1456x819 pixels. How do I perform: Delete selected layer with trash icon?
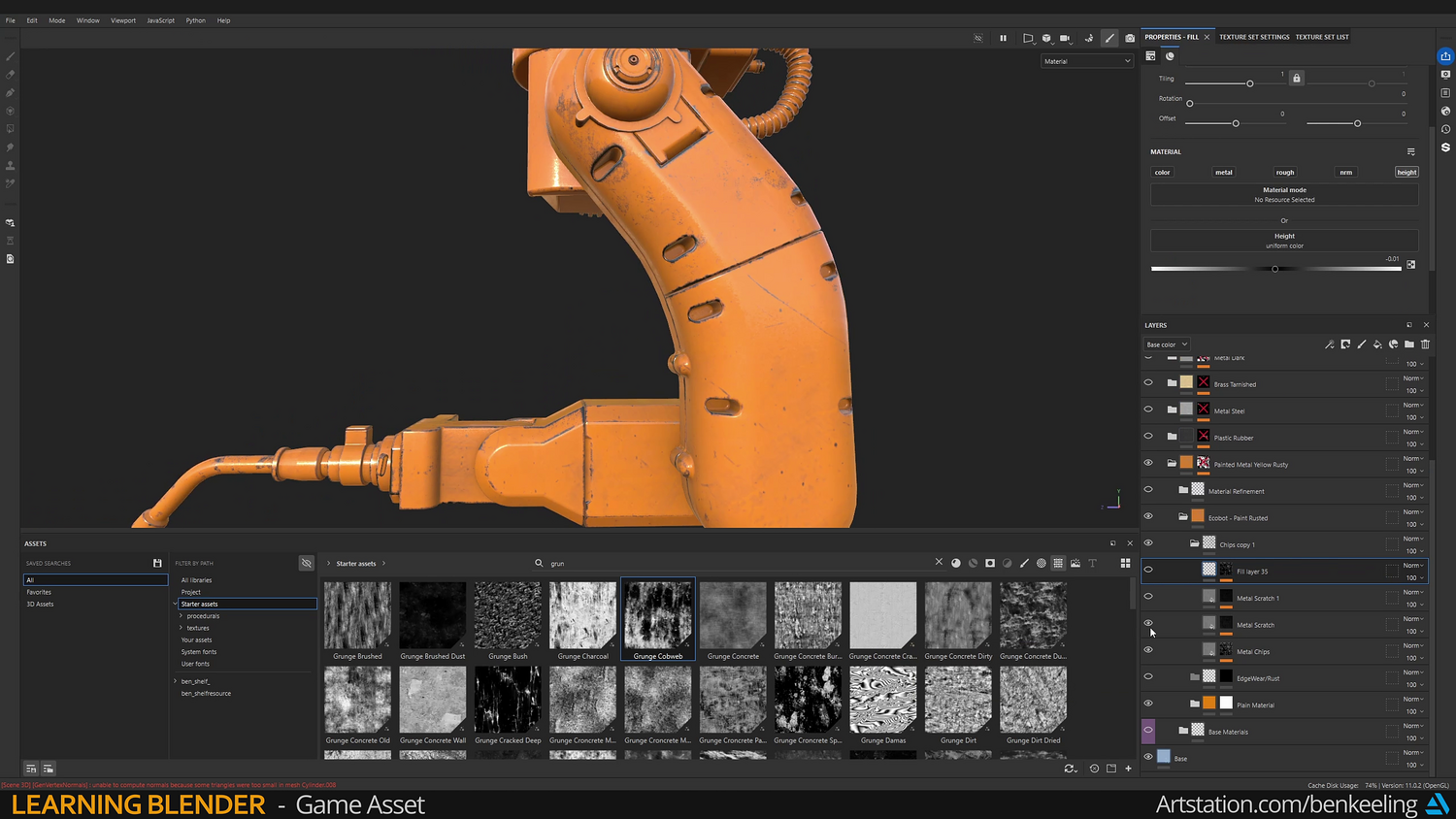coord(1425,344)
